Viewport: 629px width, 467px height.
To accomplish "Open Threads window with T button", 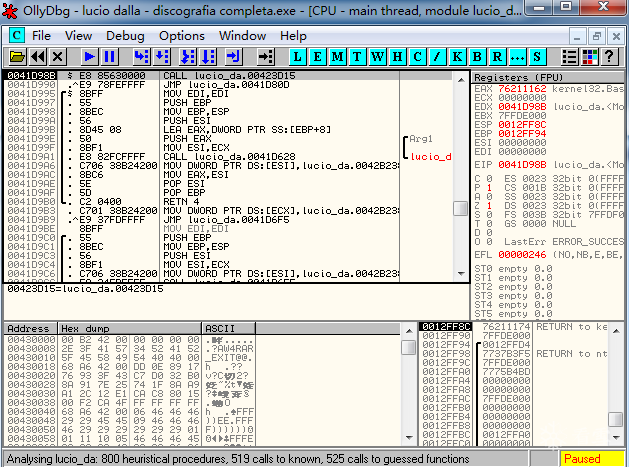I will [357, 57].
